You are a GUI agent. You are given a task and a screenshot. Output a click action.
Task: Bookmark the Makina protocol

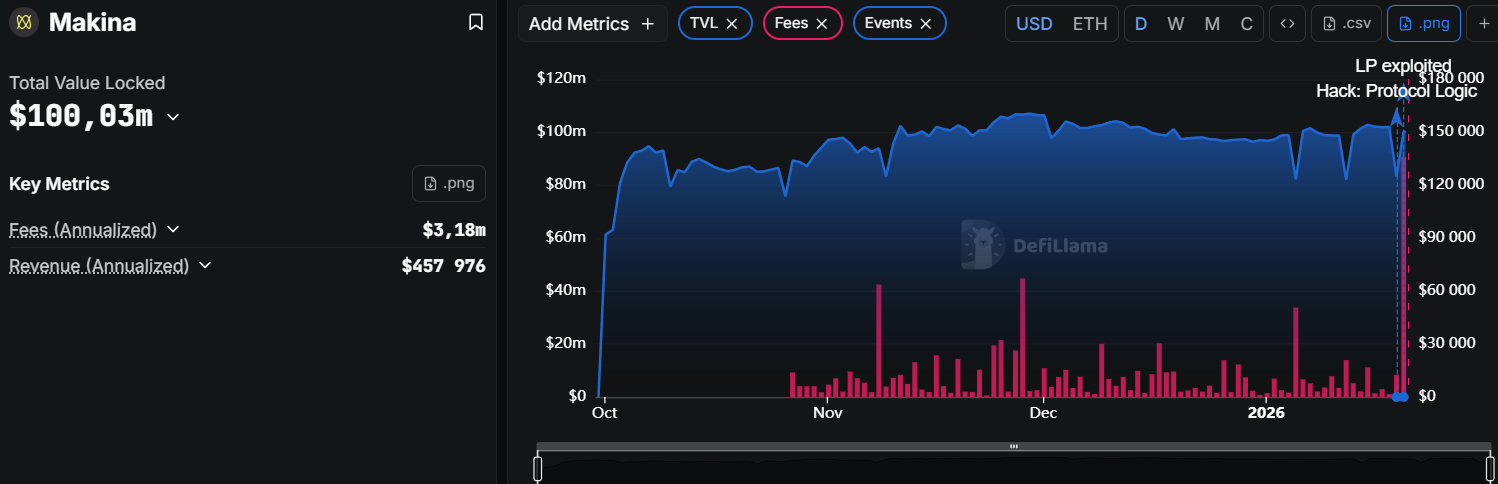click(x=476, y=22)
